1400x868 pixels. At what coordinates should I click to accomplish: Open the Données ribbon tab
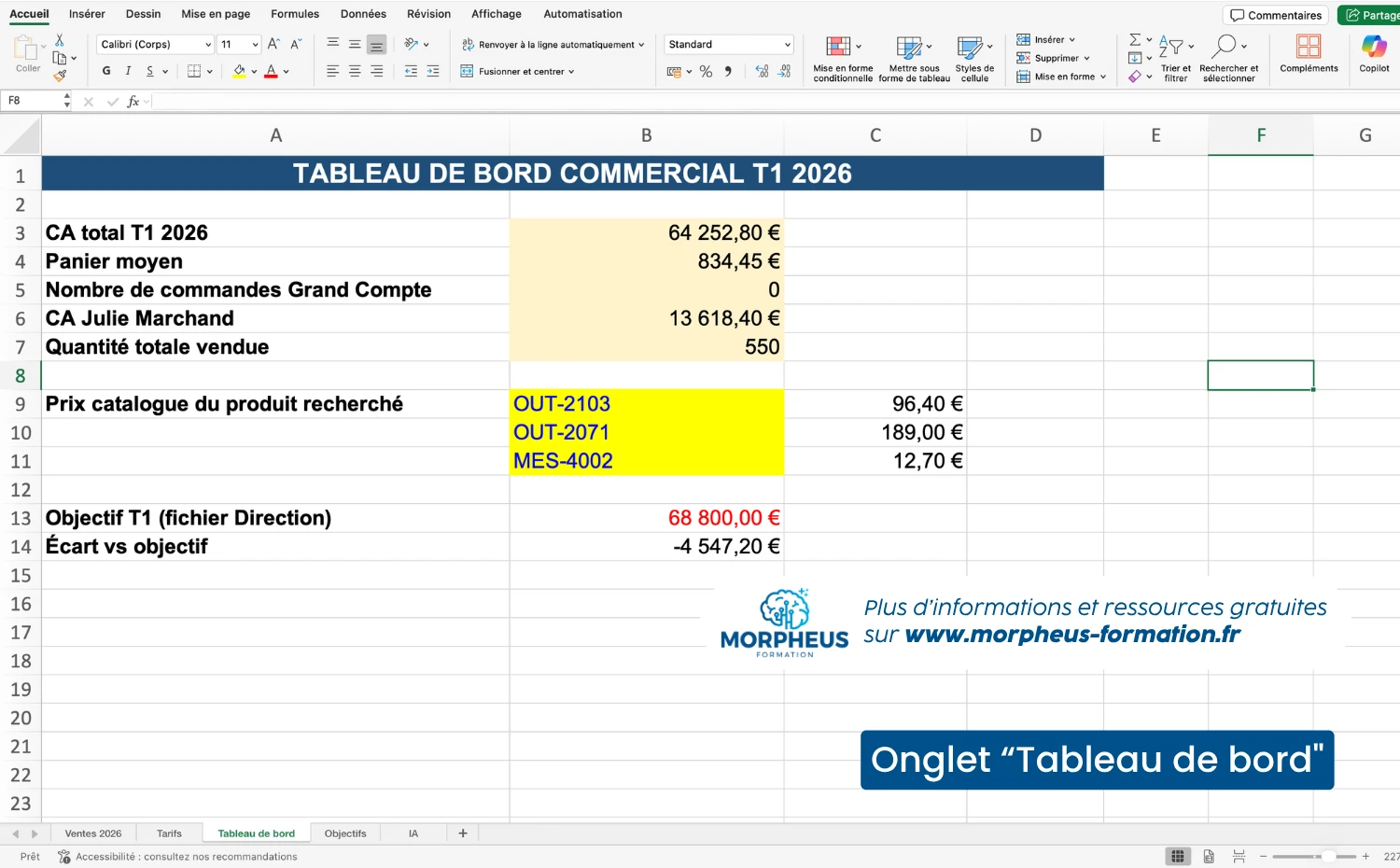(x=363, y=14)
